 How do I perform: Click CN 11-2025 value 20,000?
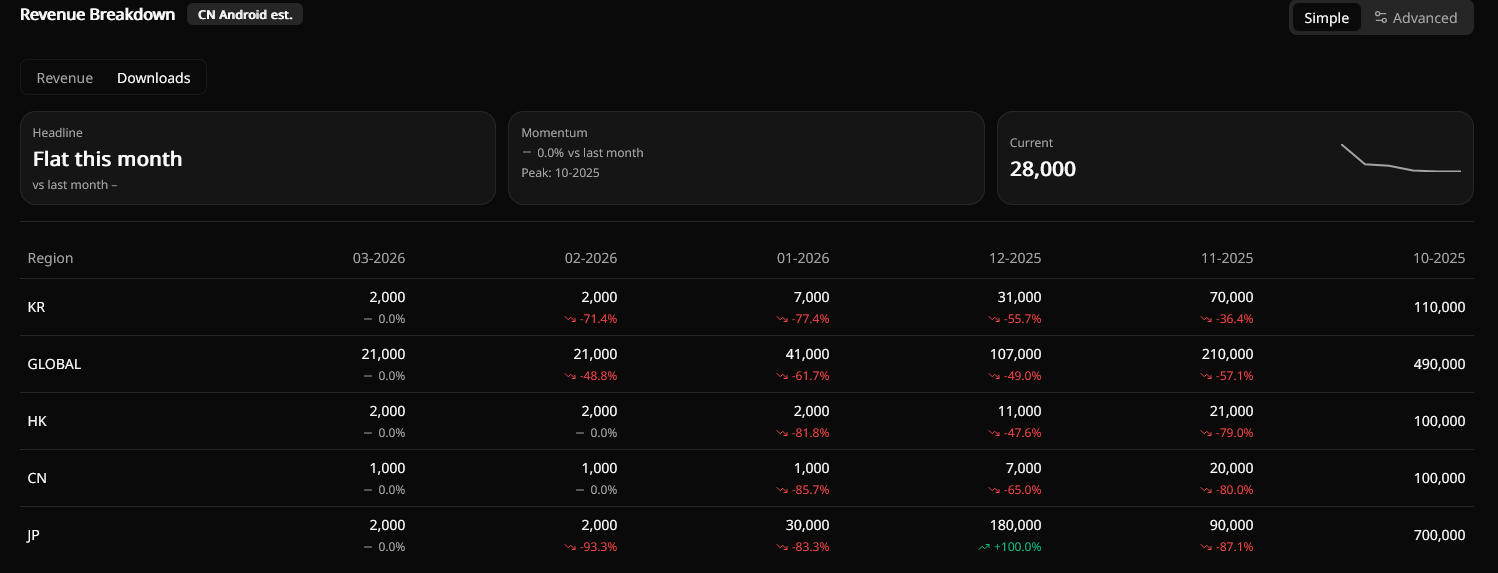(1231, 468)
